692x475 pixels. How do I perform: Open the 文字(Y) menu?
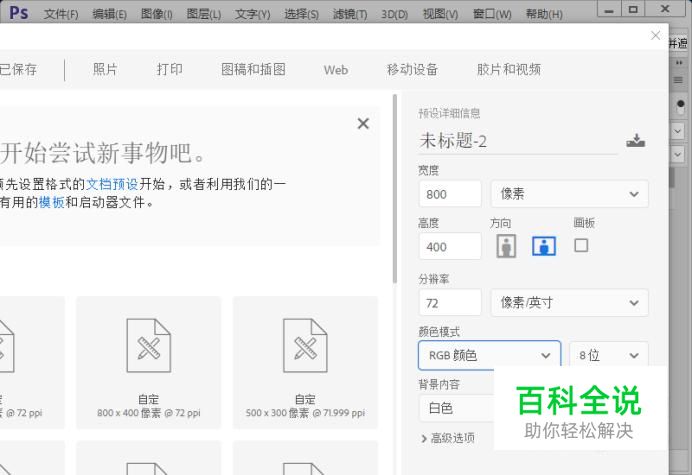[x=252, y=14]
